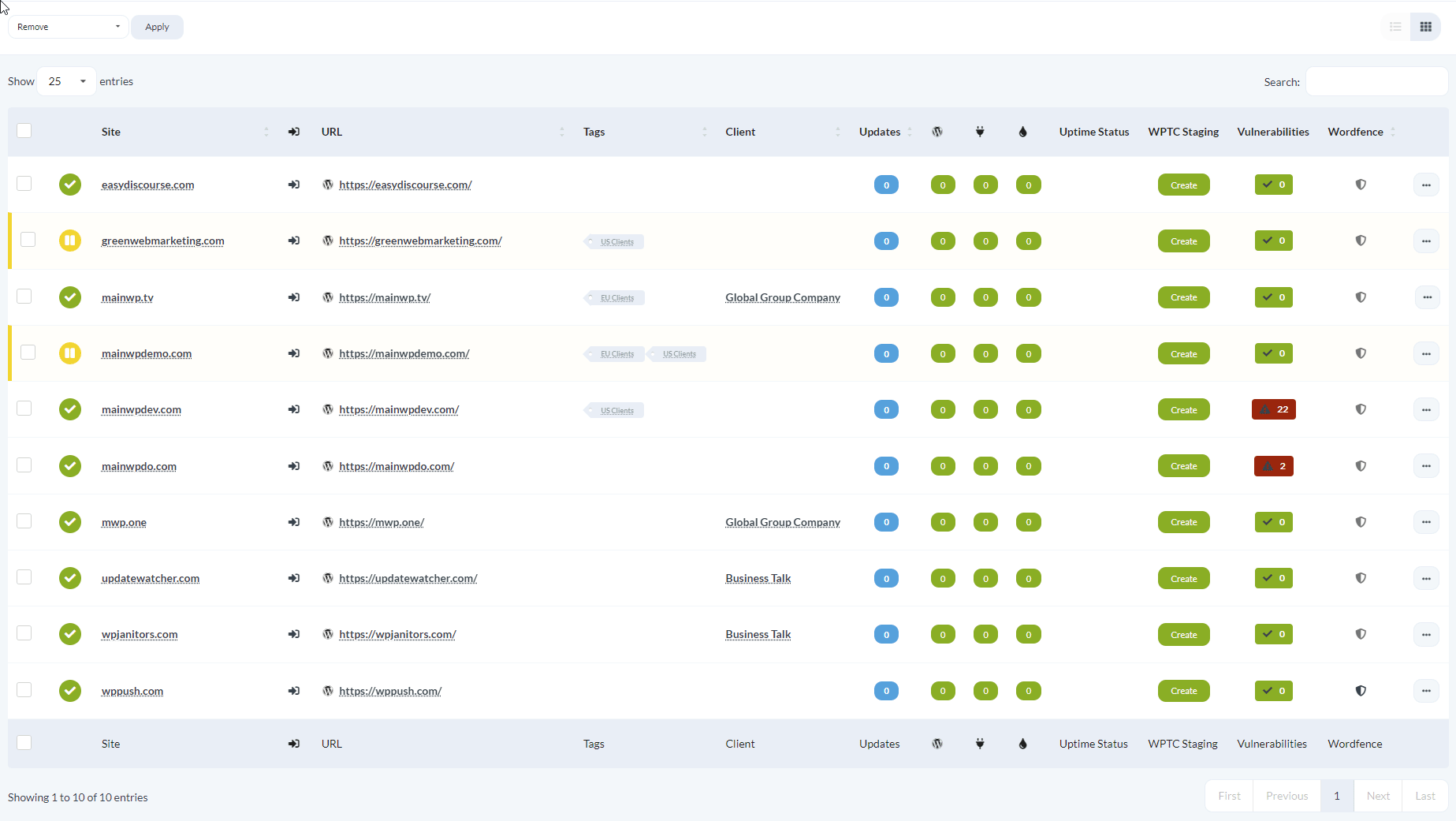The image size is (1456, 821).
Task: Switch to grid view icon
Action: (1425, 27)
